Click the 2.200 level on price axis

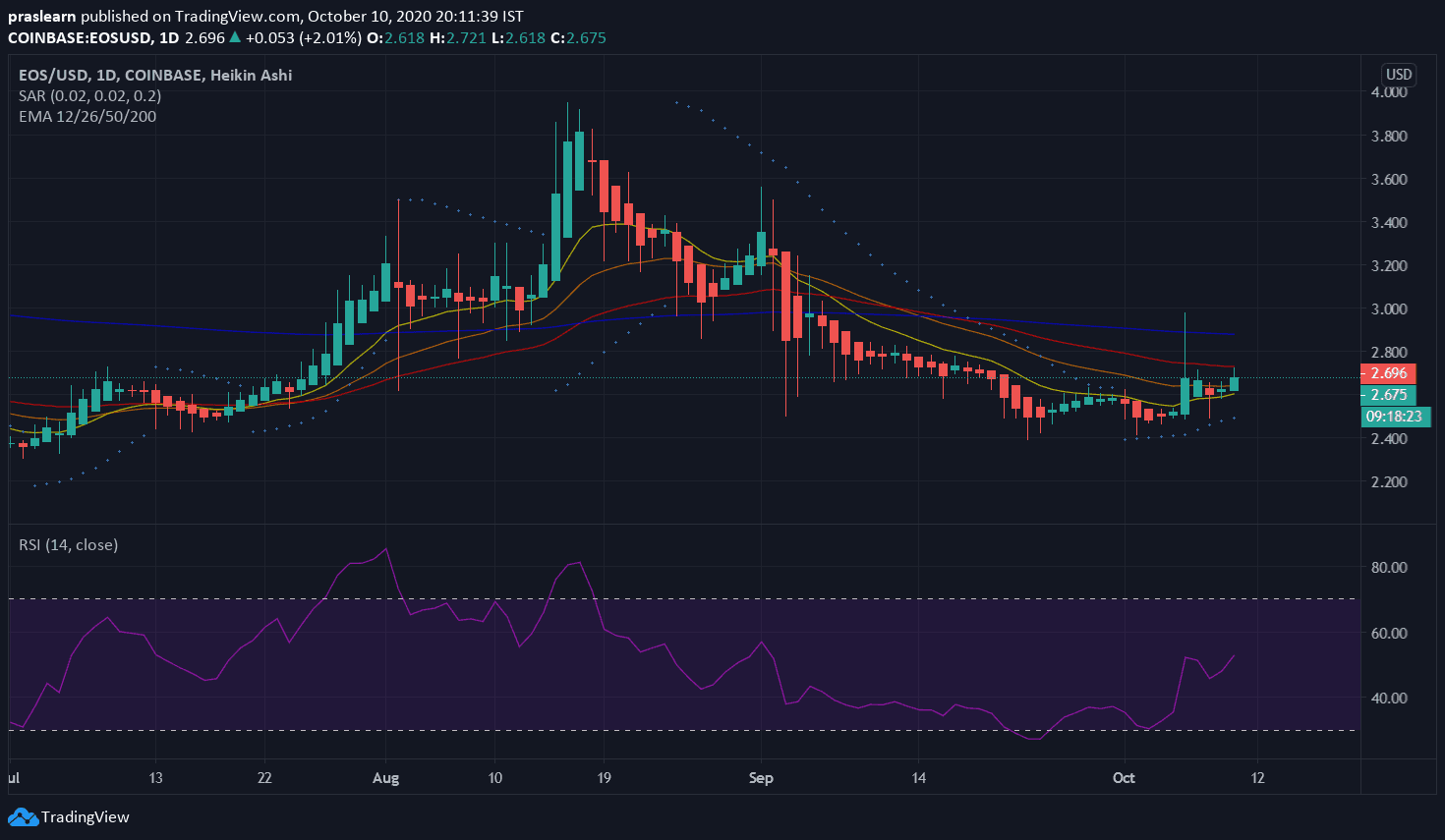pos(1389,481)
